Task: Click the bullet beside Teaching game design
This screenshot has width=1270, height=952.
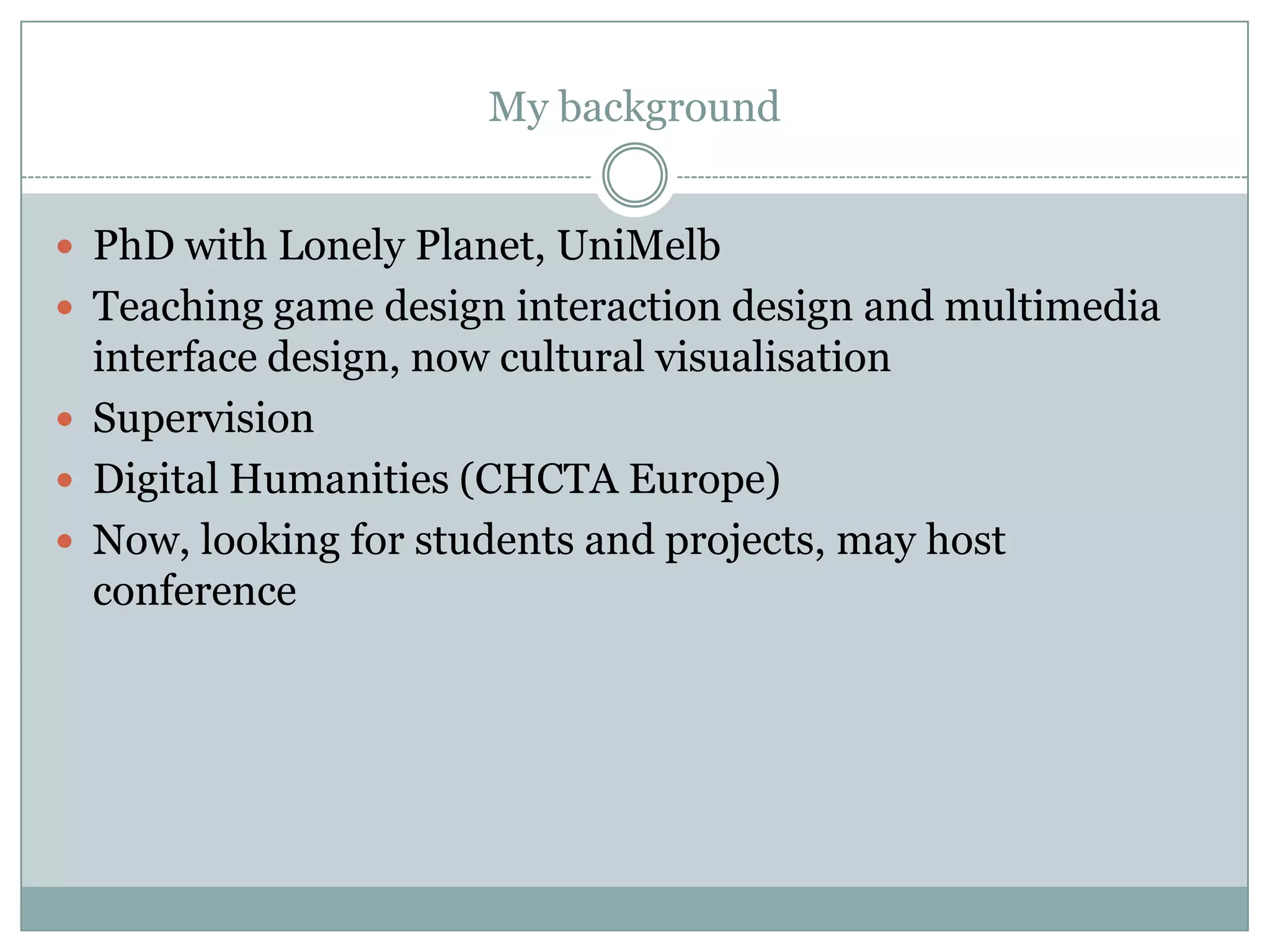Action: pos(64,307)
